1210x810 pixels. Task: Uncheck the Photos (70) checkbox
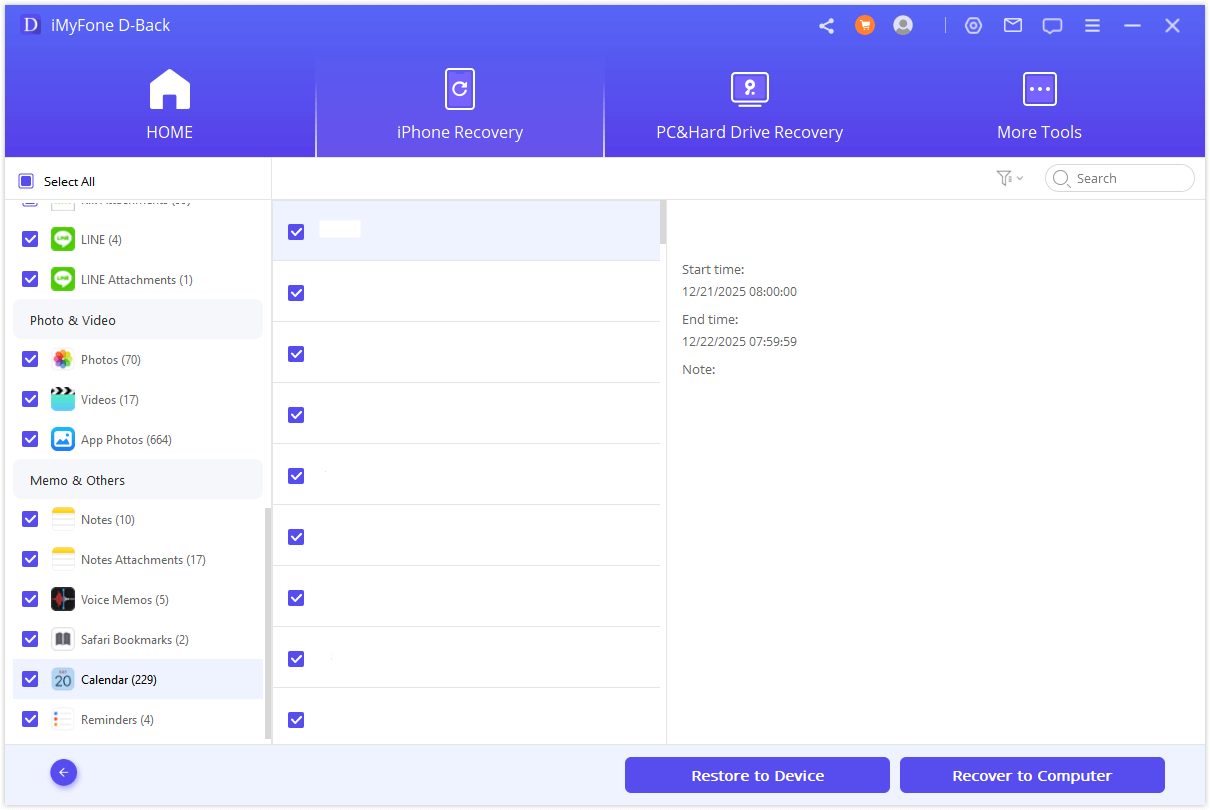[x=30, y=360]
